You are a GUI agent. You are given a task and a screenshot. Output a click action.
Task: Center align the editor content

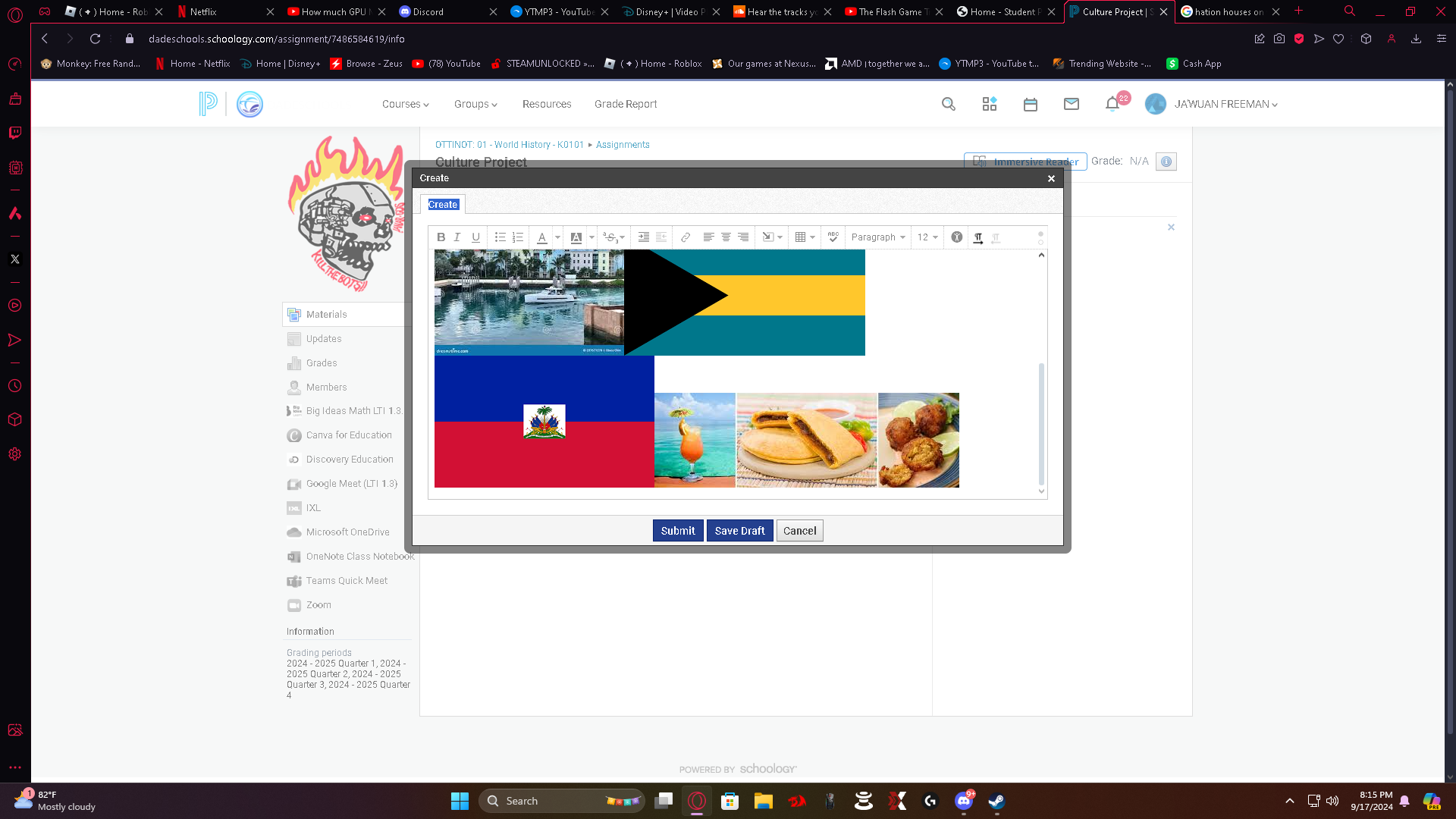pos(726,237)
